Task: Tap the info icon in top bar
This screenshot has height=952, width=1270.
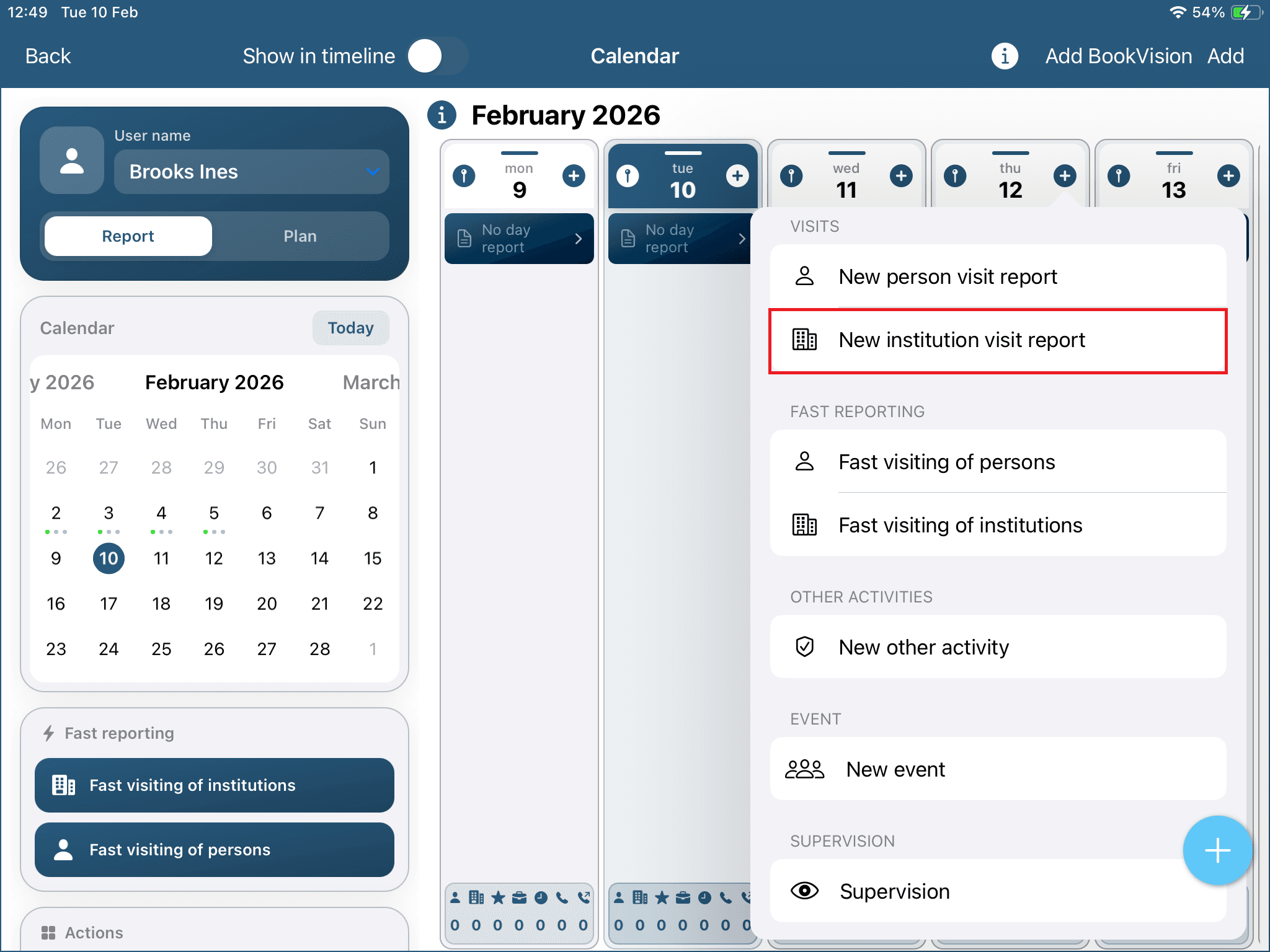Action: coord(1005,56)
